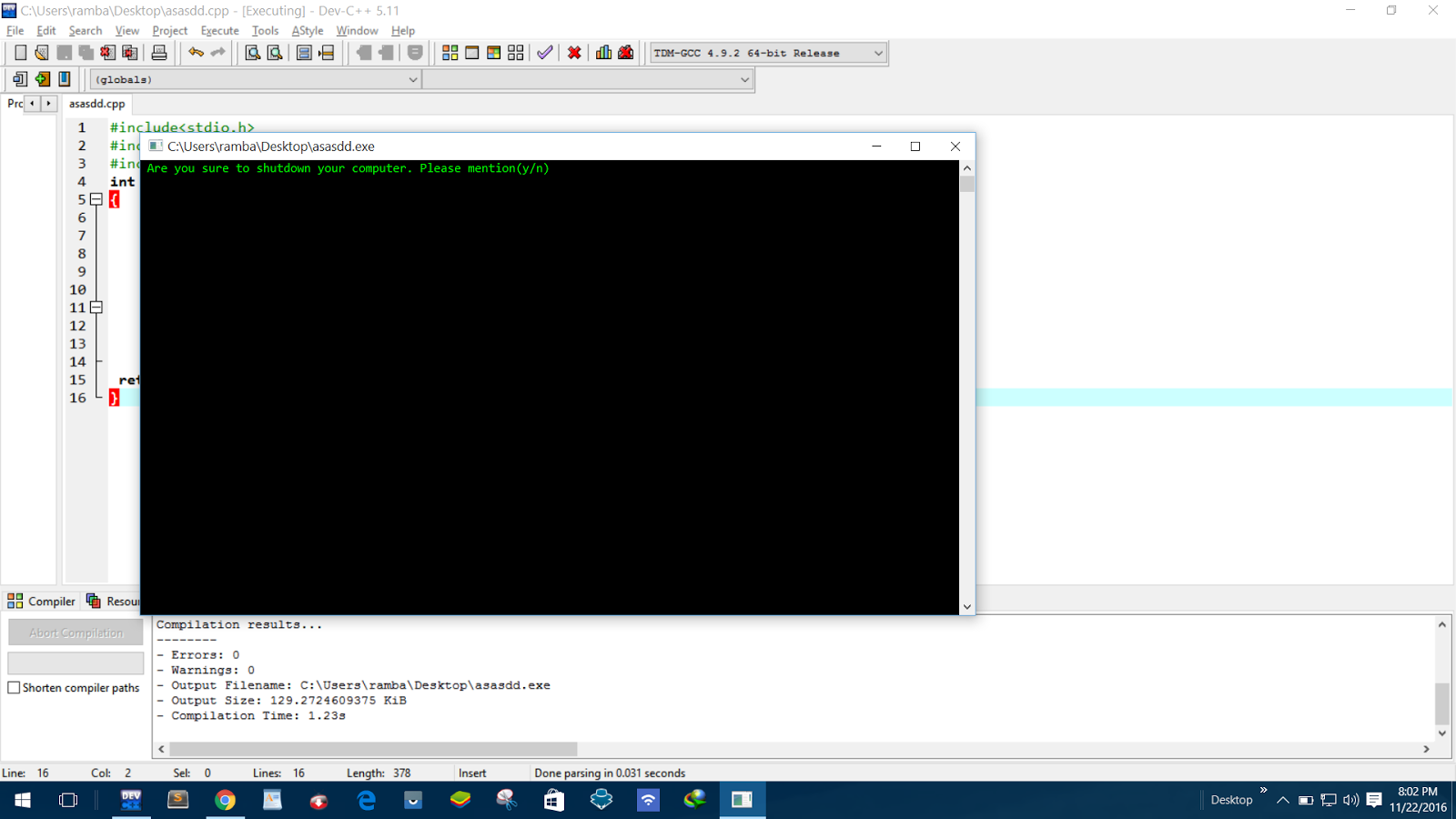The height and width of the screenshot is (819, 1456).
Task: Open Google Chrome from the taskbar
Action: 225,800
